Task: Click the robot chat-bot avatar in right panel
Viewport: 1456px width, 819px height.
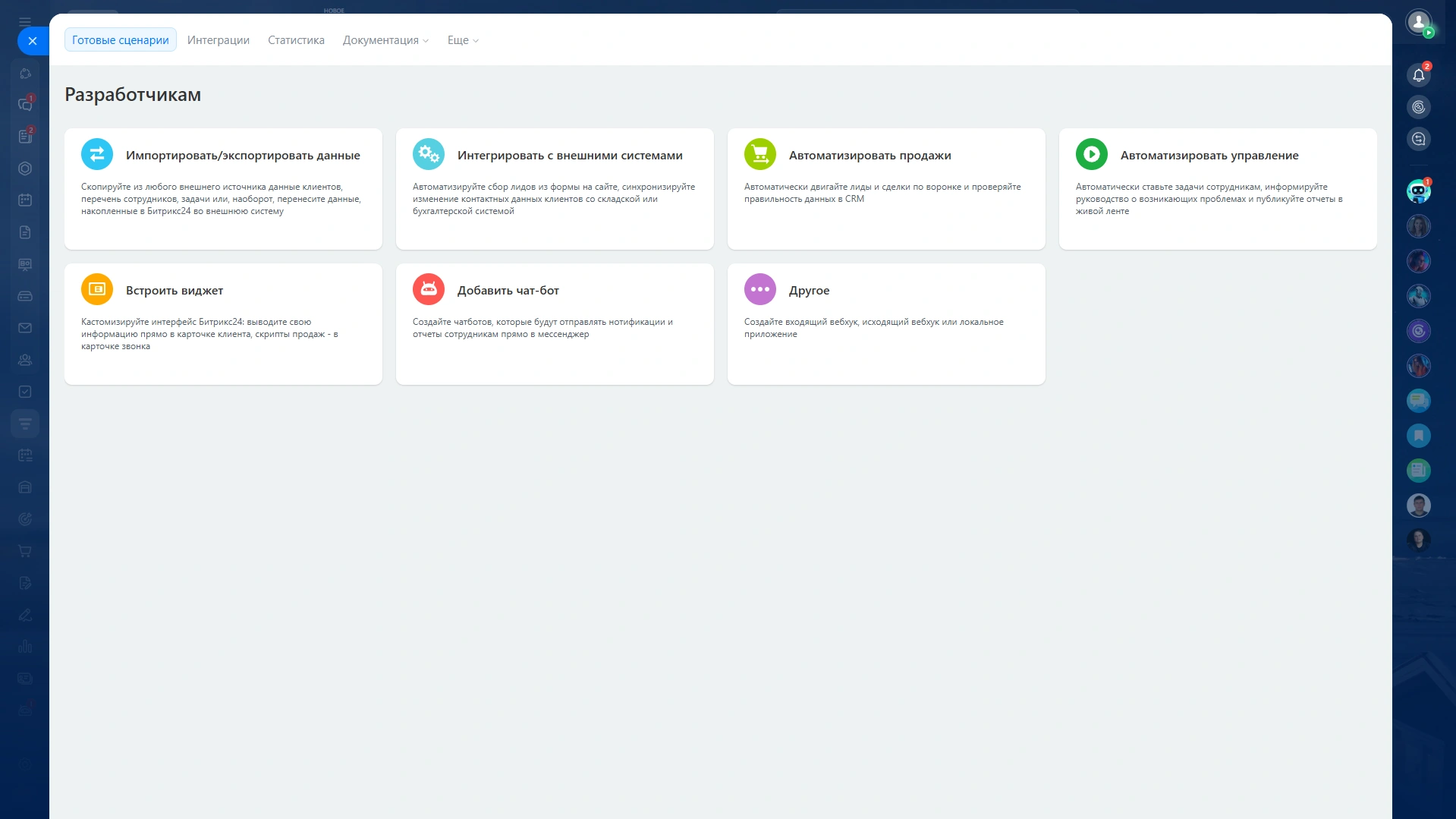Action: [x=1418, y=191]
